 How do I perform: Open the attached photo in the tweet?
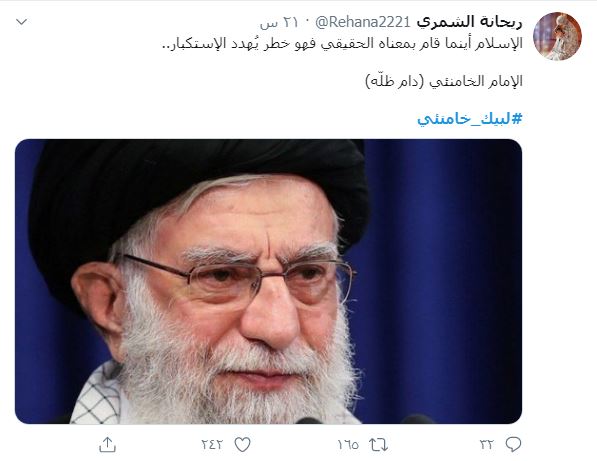[268, 281]
